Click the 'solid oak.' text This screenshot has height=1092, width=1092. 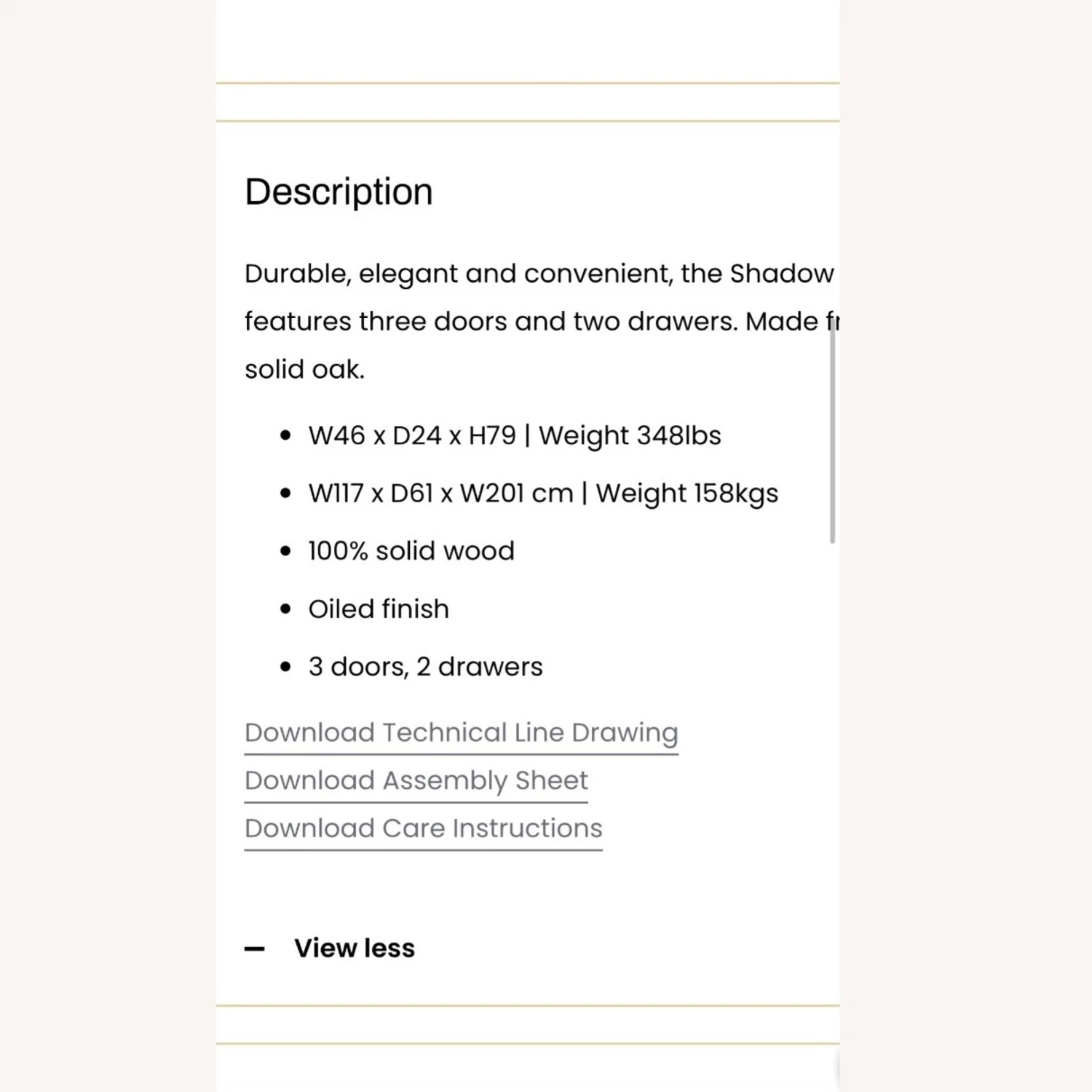[304, 370]
